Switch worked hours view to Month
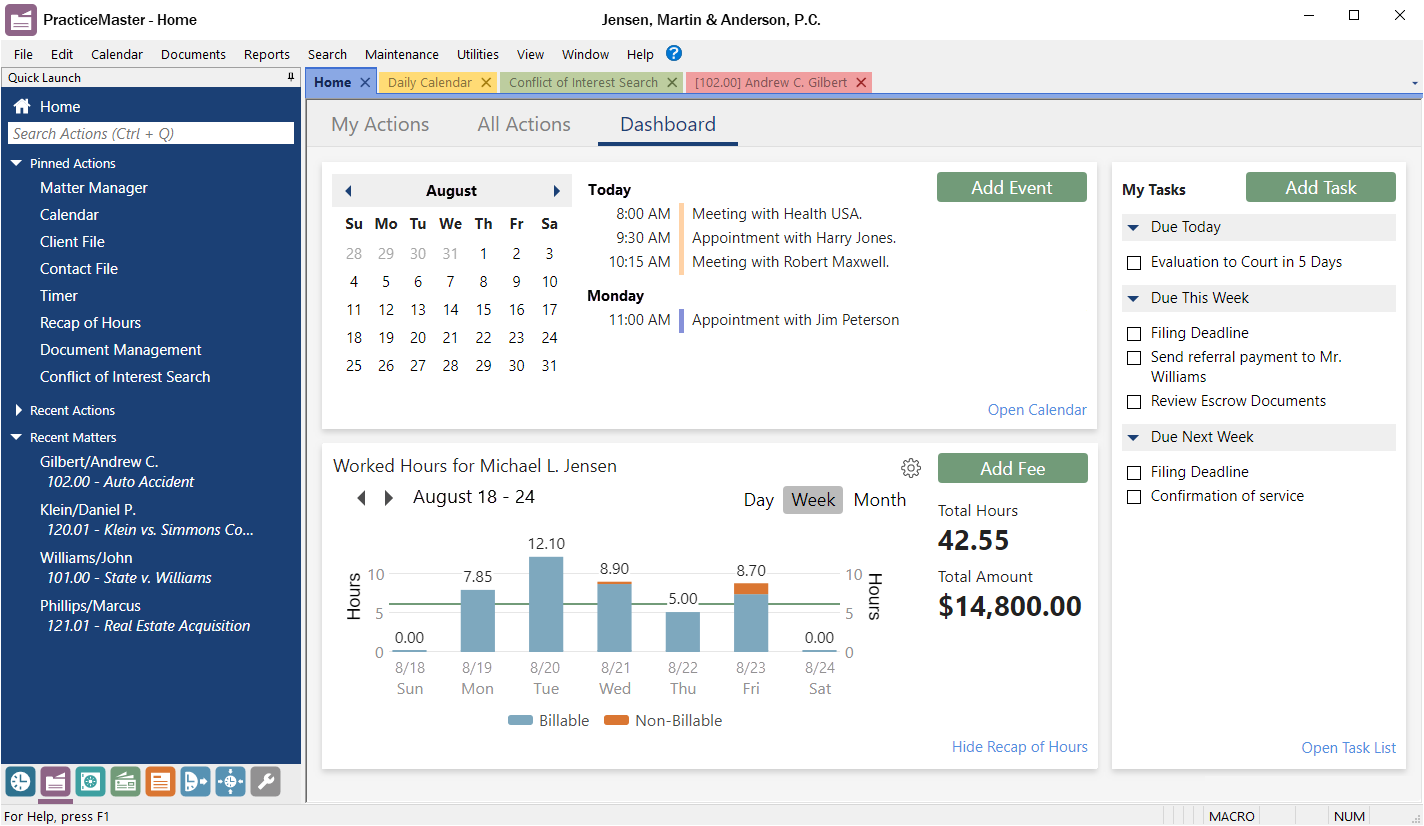This screenshot has width=1424, height=826. point(880,500)
